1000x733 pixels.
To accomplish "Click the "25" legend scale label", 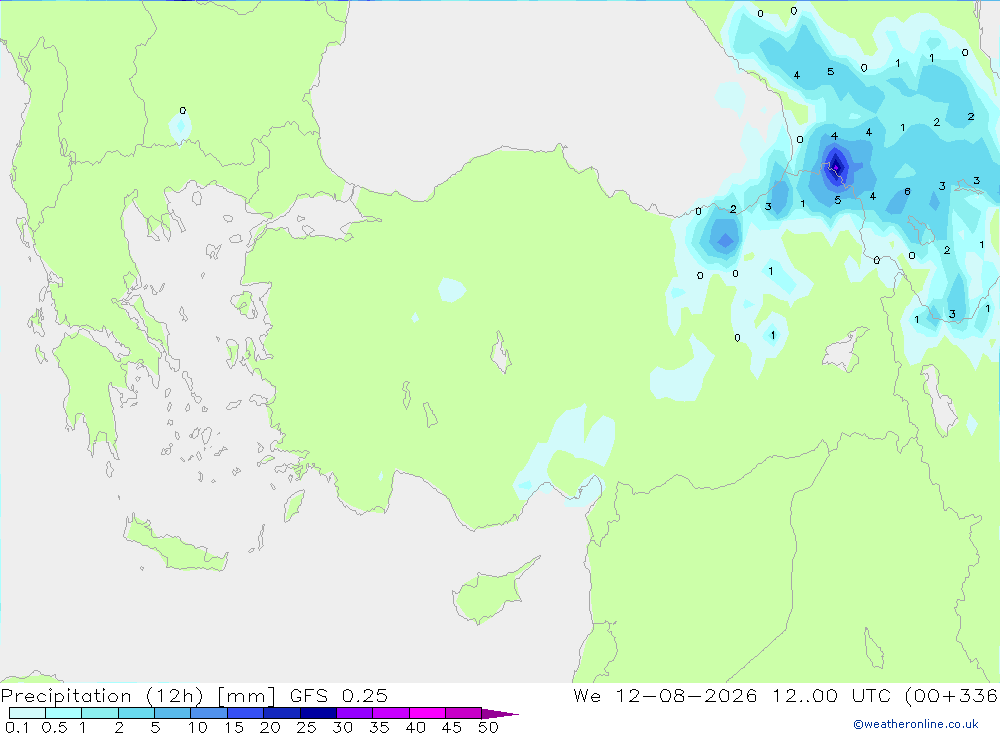I will [x=306, y=727].
